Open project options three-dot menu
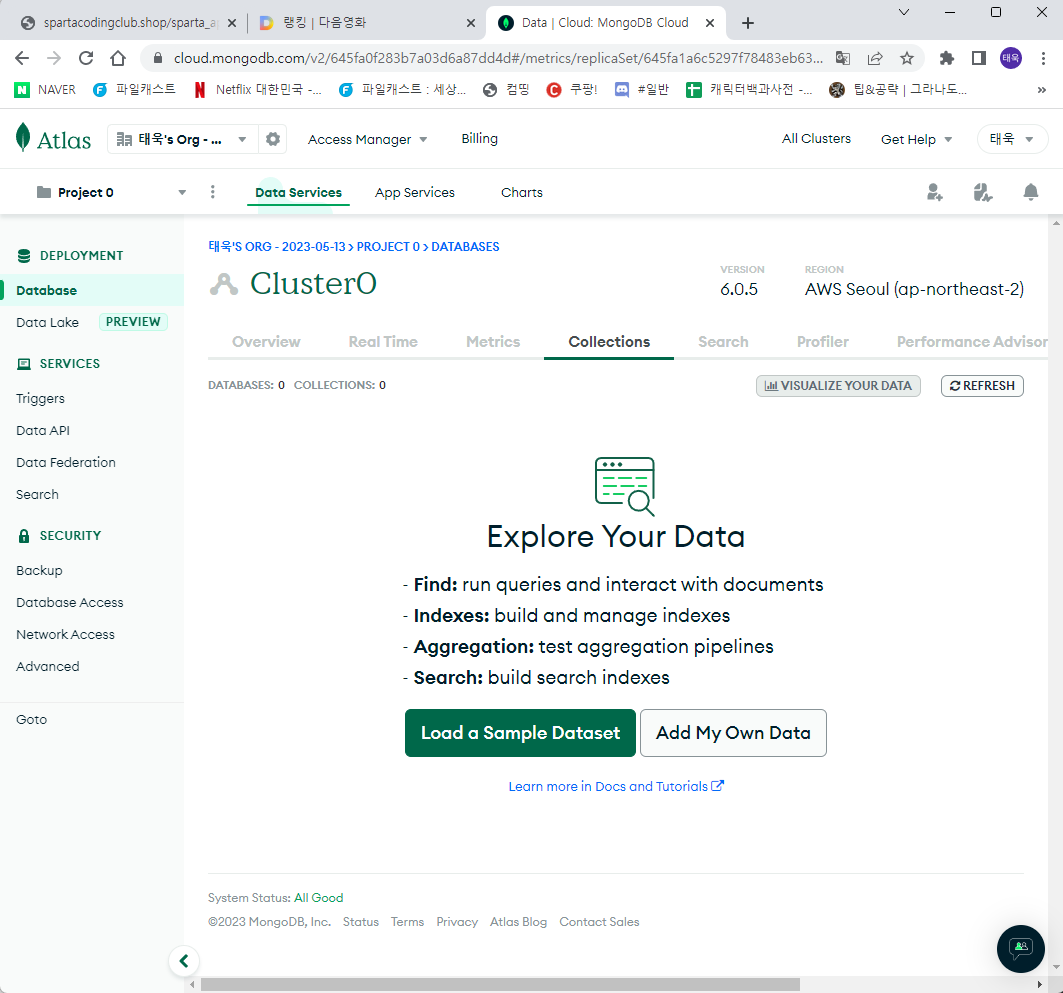The image size is (1063, 993). 213,192
